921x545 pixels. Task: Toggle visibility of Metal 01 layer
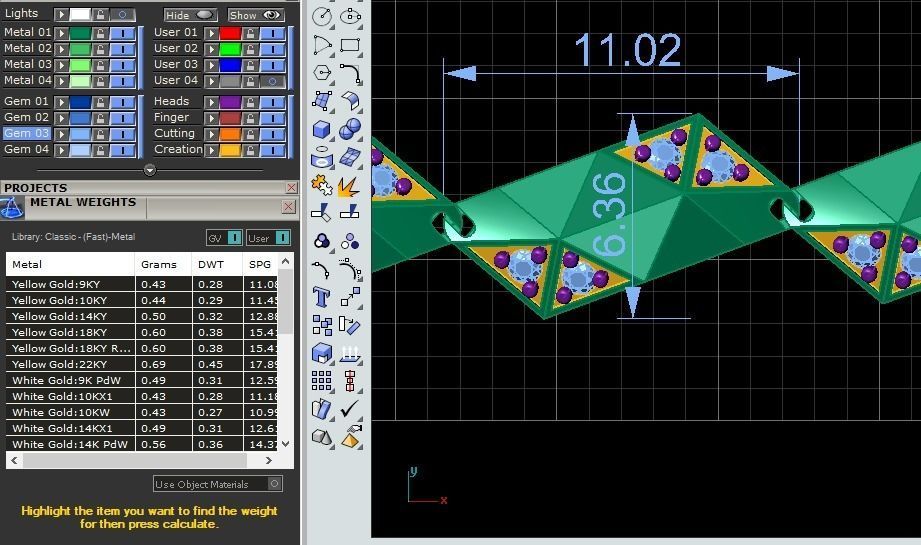point(123,33)
